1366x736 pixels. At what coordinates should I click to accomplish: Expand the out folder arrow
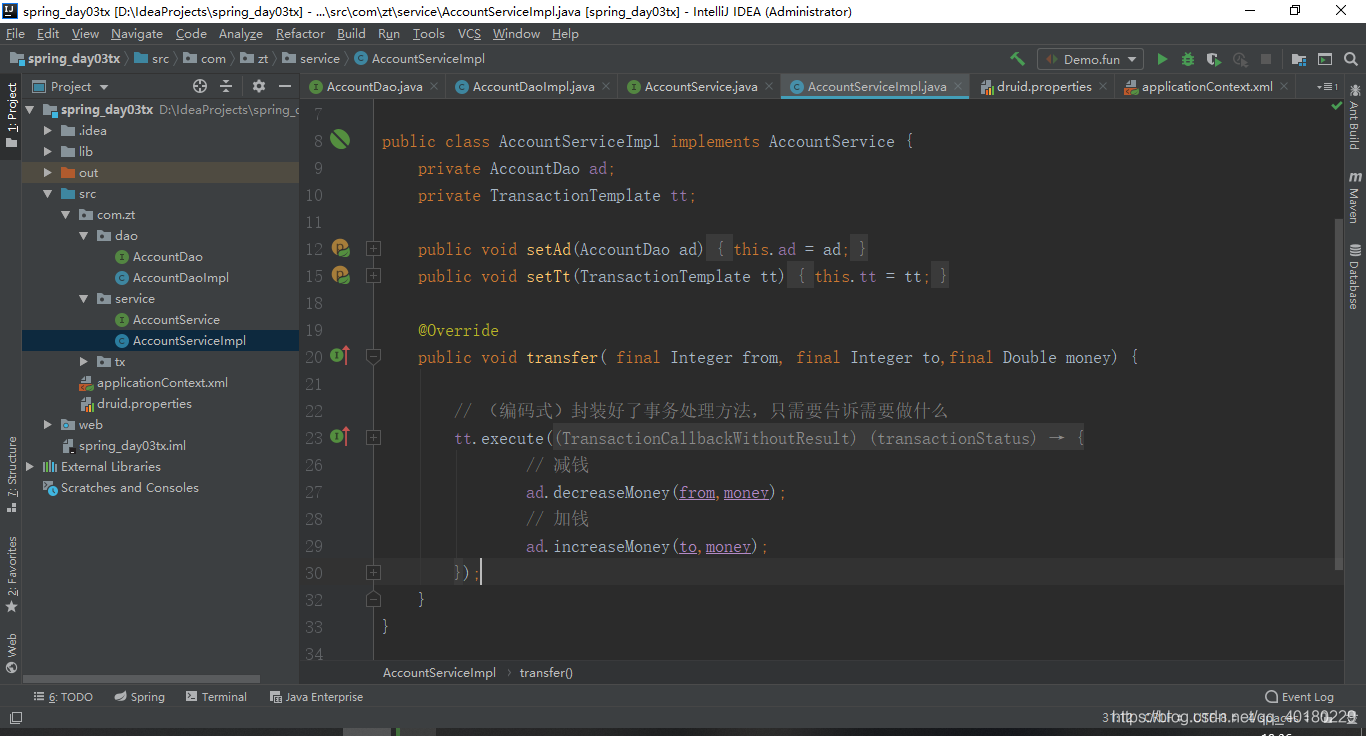point(48,173)
